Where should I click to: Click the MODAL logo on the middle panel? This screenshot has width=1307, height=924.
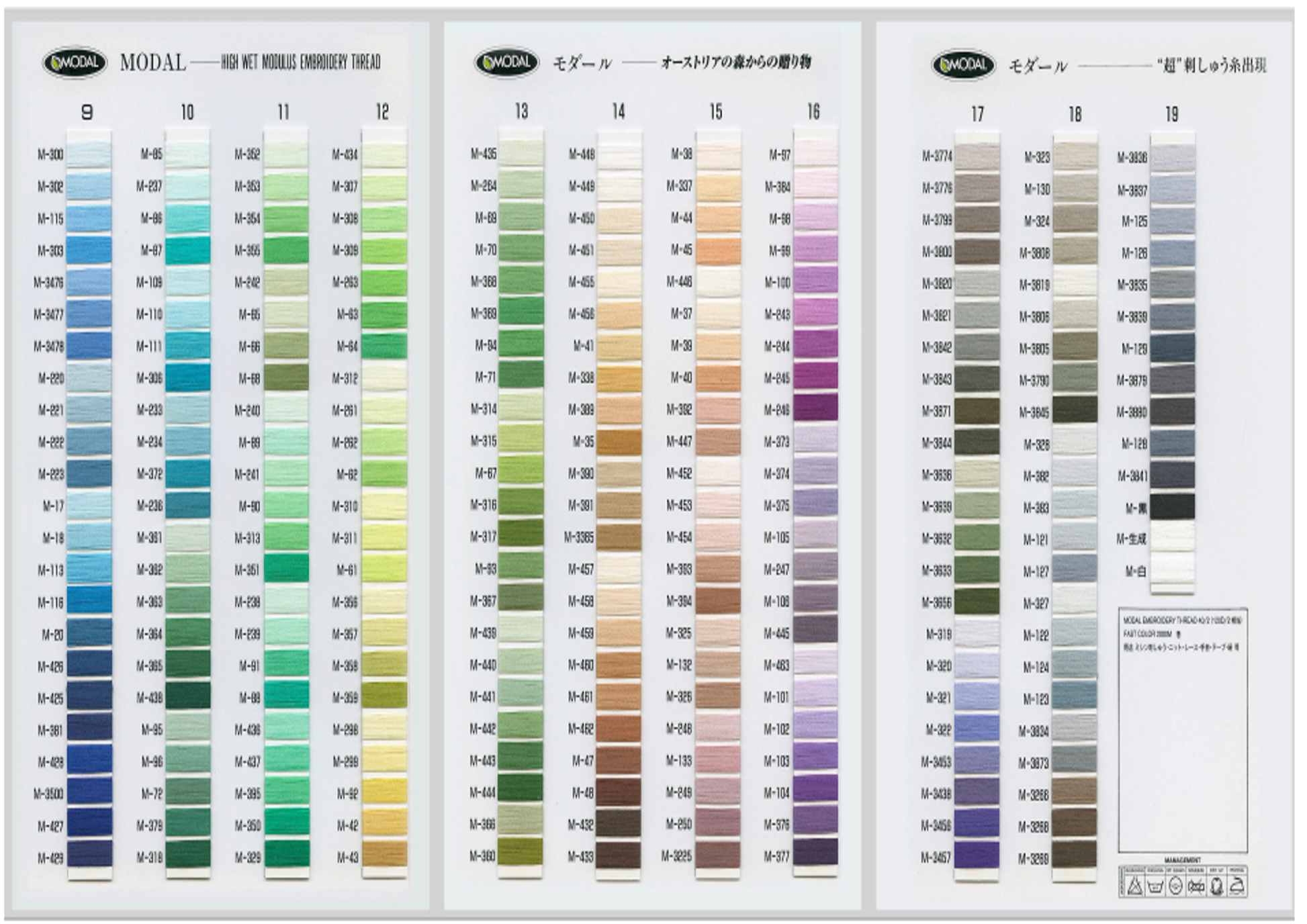click(506, 63)
